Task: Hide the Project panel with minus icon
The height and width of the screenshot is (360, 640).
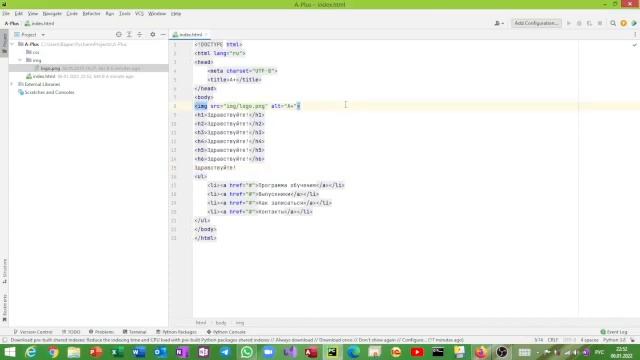Action: pyautogui.click(x=163, y=35)
